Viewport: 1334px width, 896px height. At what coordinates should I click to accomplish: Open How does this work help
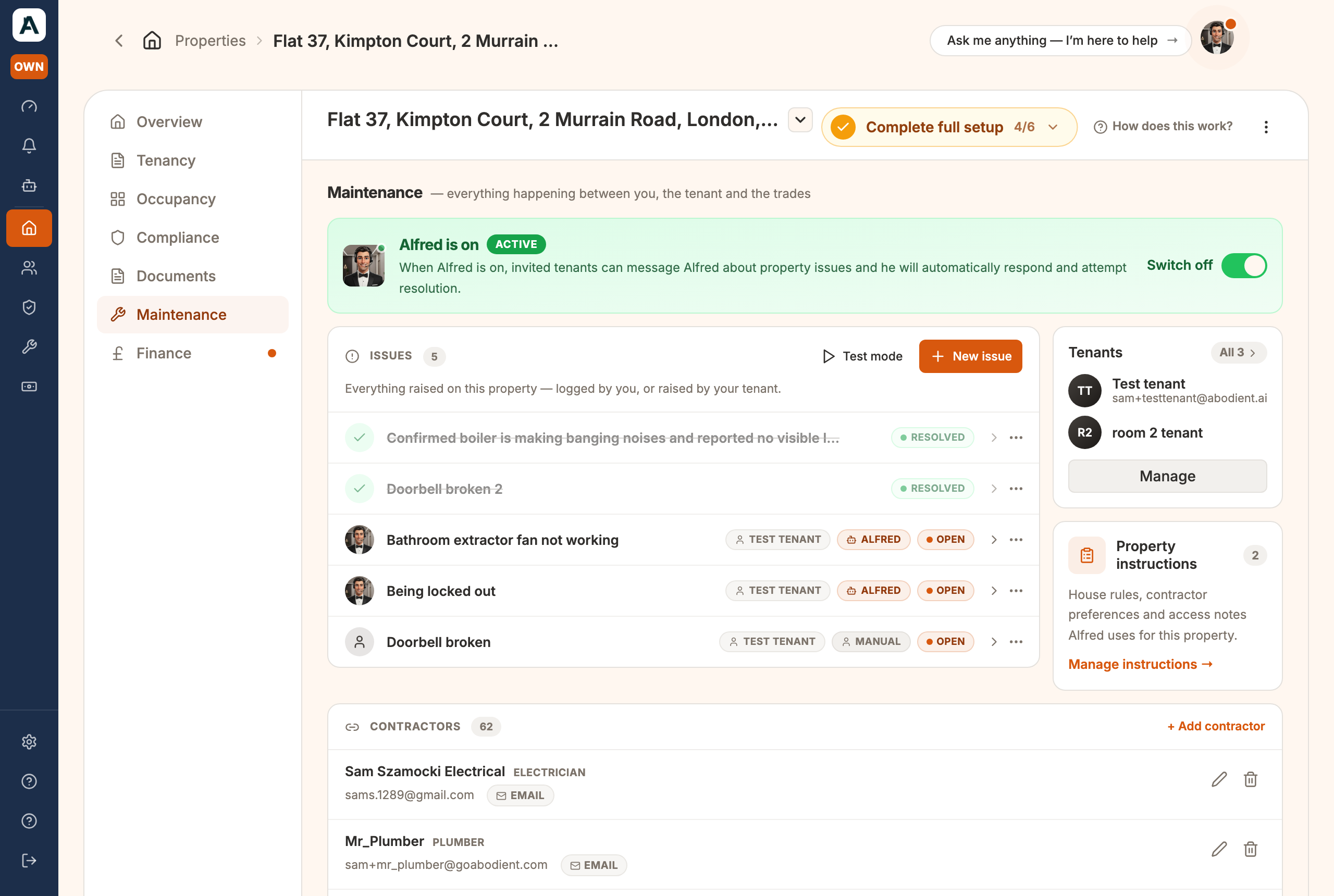tap(1163, 126)
